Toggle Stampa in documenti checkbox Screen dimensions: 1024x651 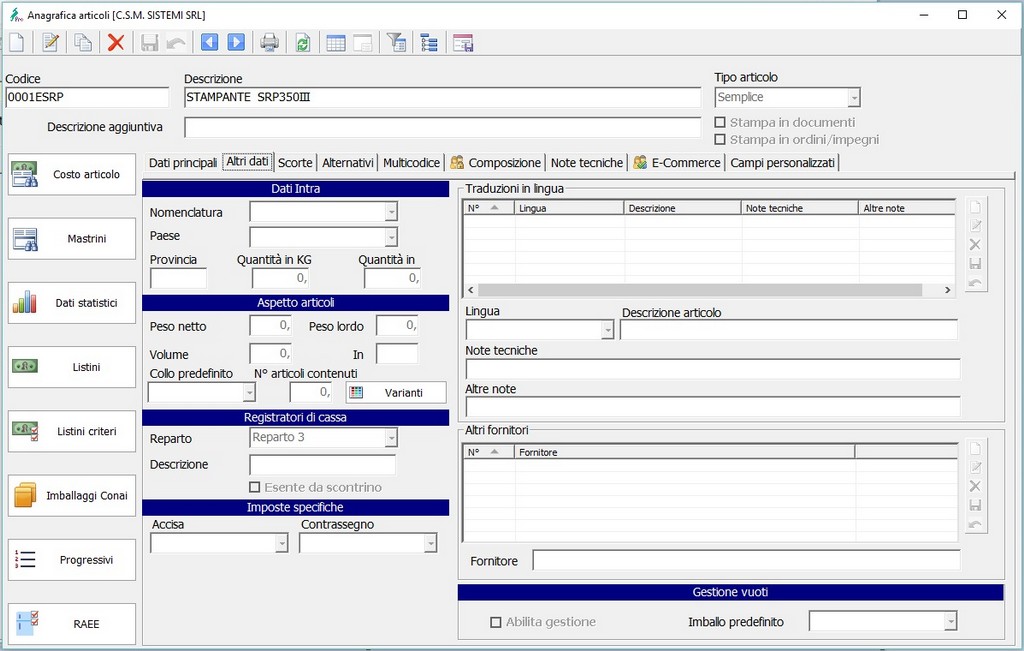[x=720, y=122]
